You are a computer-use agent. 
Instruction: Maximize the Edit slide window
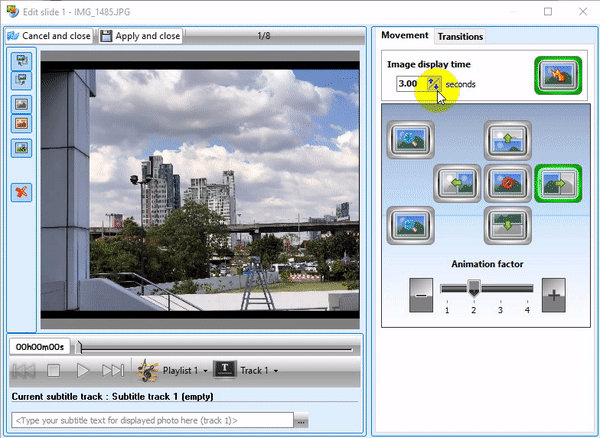click(x=548, y=11)
